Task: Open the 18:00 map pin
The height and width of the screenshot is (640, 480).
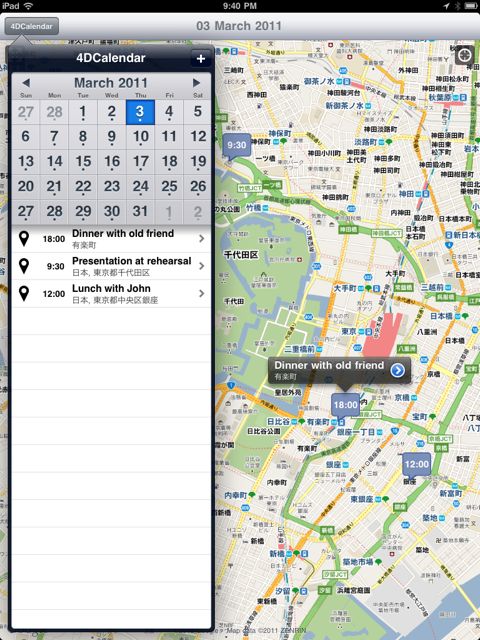Action: tap(345, 405)
